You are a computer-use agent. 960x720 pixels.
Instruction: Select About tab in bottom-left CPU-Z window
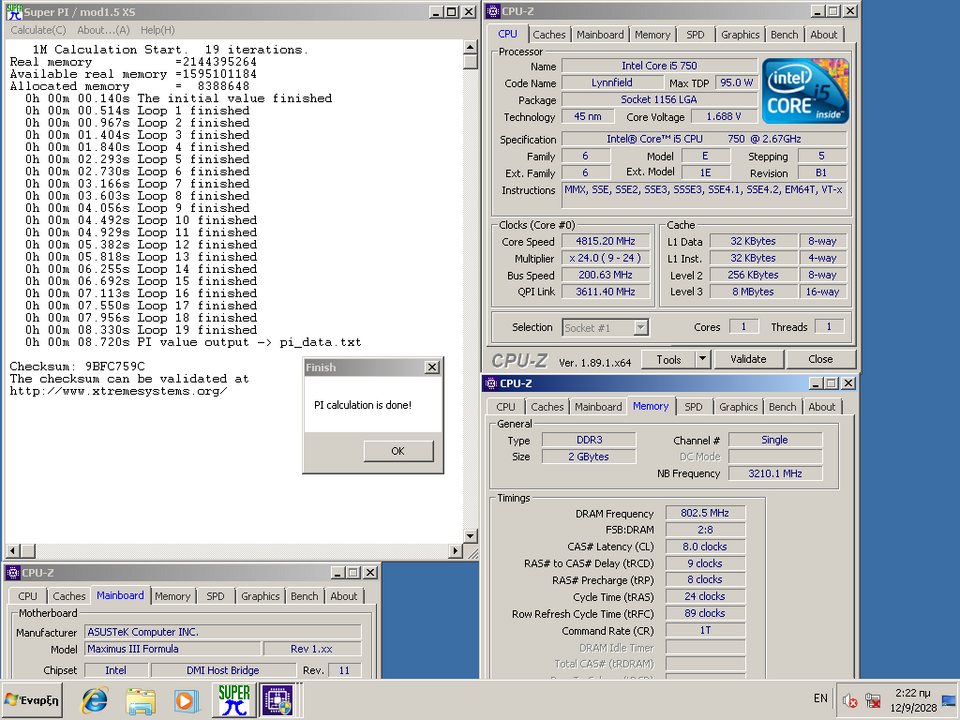344,596
